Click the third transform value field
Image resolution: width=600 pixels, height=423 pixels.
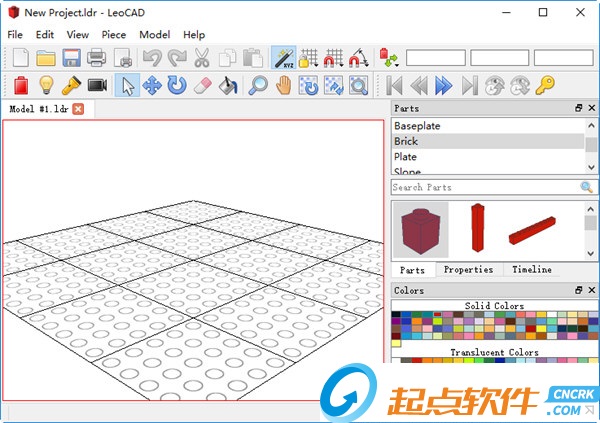pyautogui.click(x=564, y=58)
